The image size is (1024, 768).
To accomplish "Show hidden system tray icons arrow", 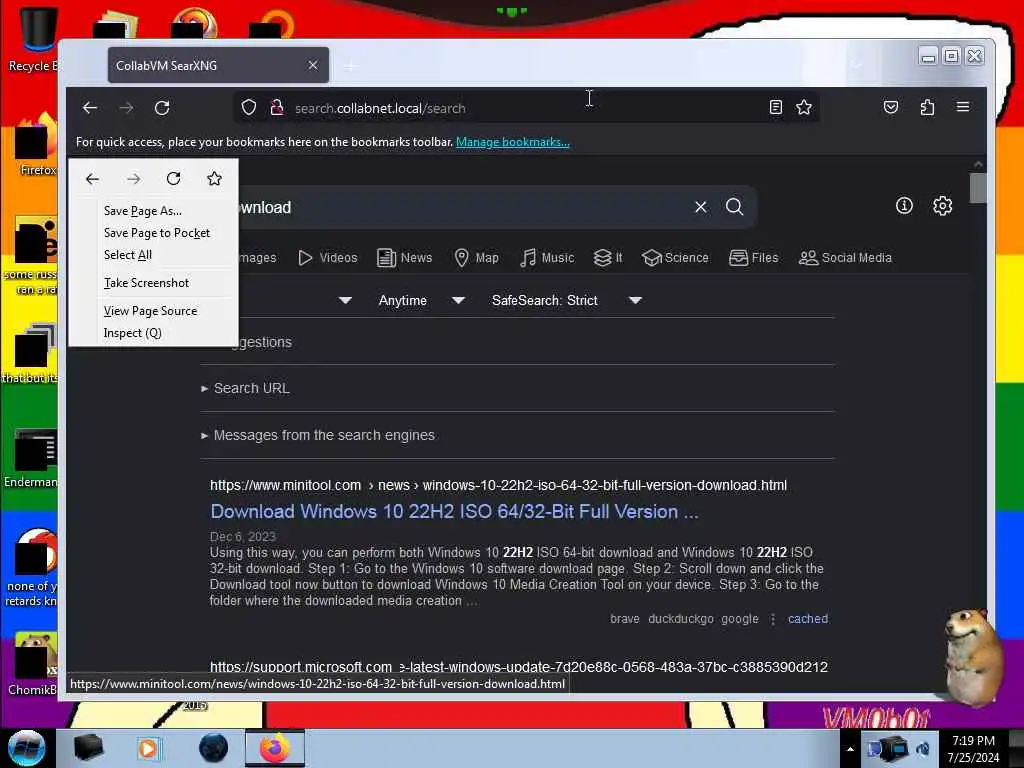I will point(850,749).
